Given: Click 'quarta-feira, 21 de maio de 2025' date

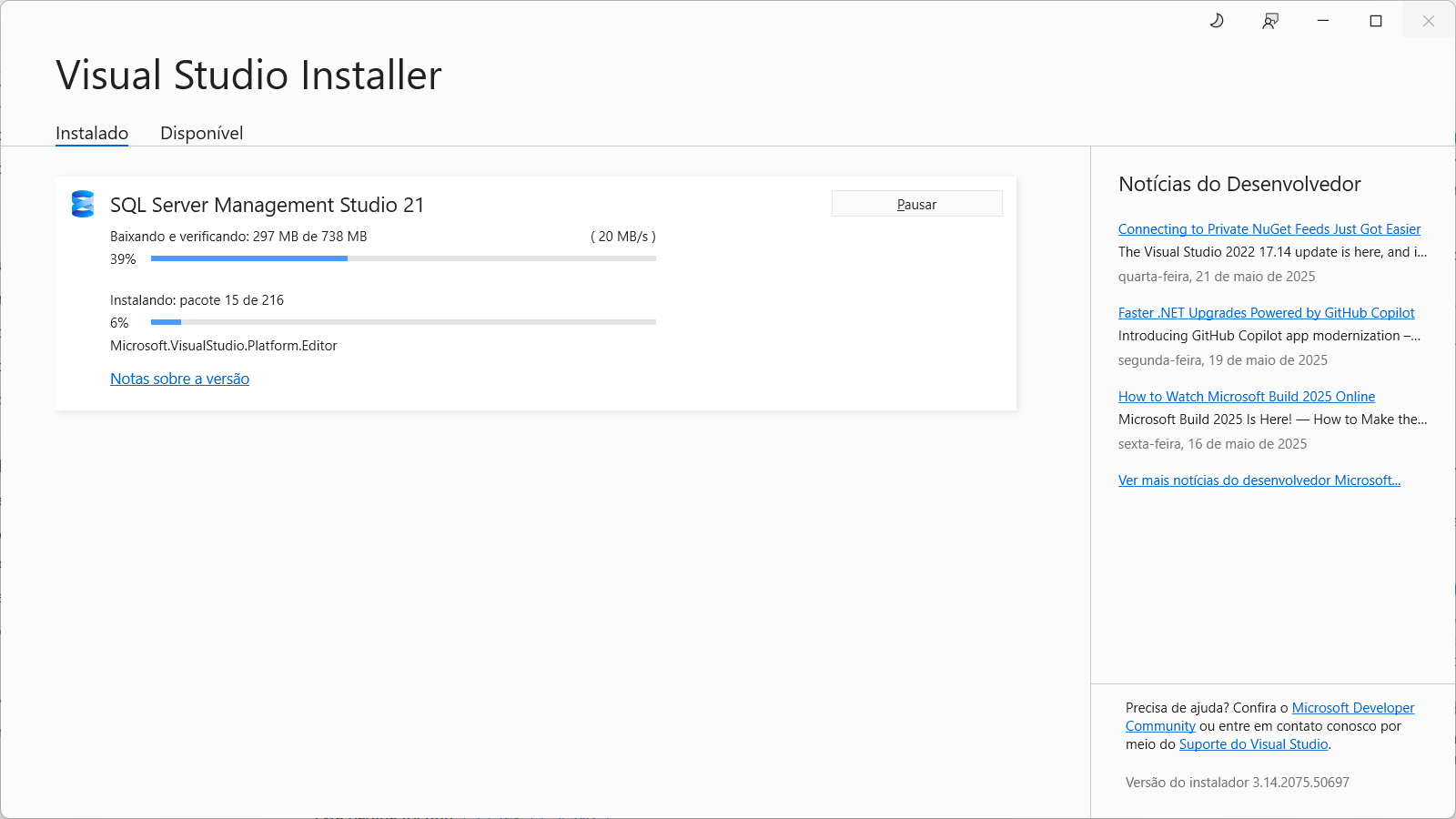Looking at the screenshot, I should tap(1217, 277).
